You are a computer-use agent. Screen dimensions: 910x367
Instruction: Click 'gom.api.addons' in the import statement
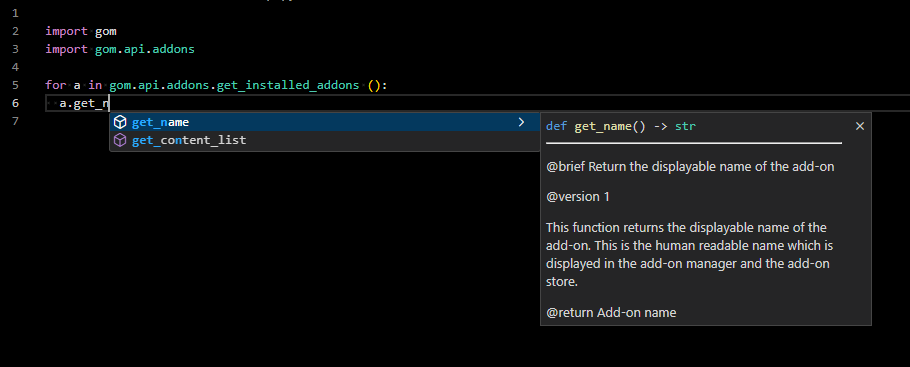(x=145, y=49)
